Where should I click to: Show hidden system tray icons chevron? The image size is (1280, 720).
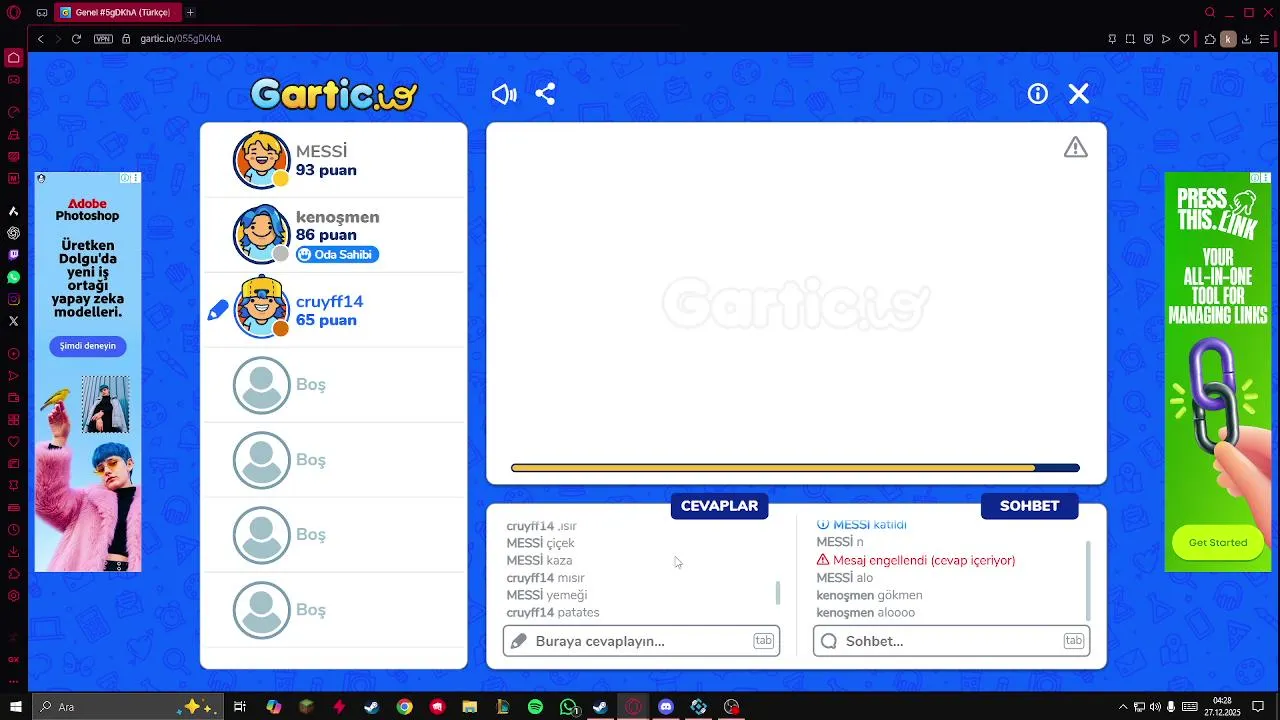pyautogui.click(x=1122, y=707)
